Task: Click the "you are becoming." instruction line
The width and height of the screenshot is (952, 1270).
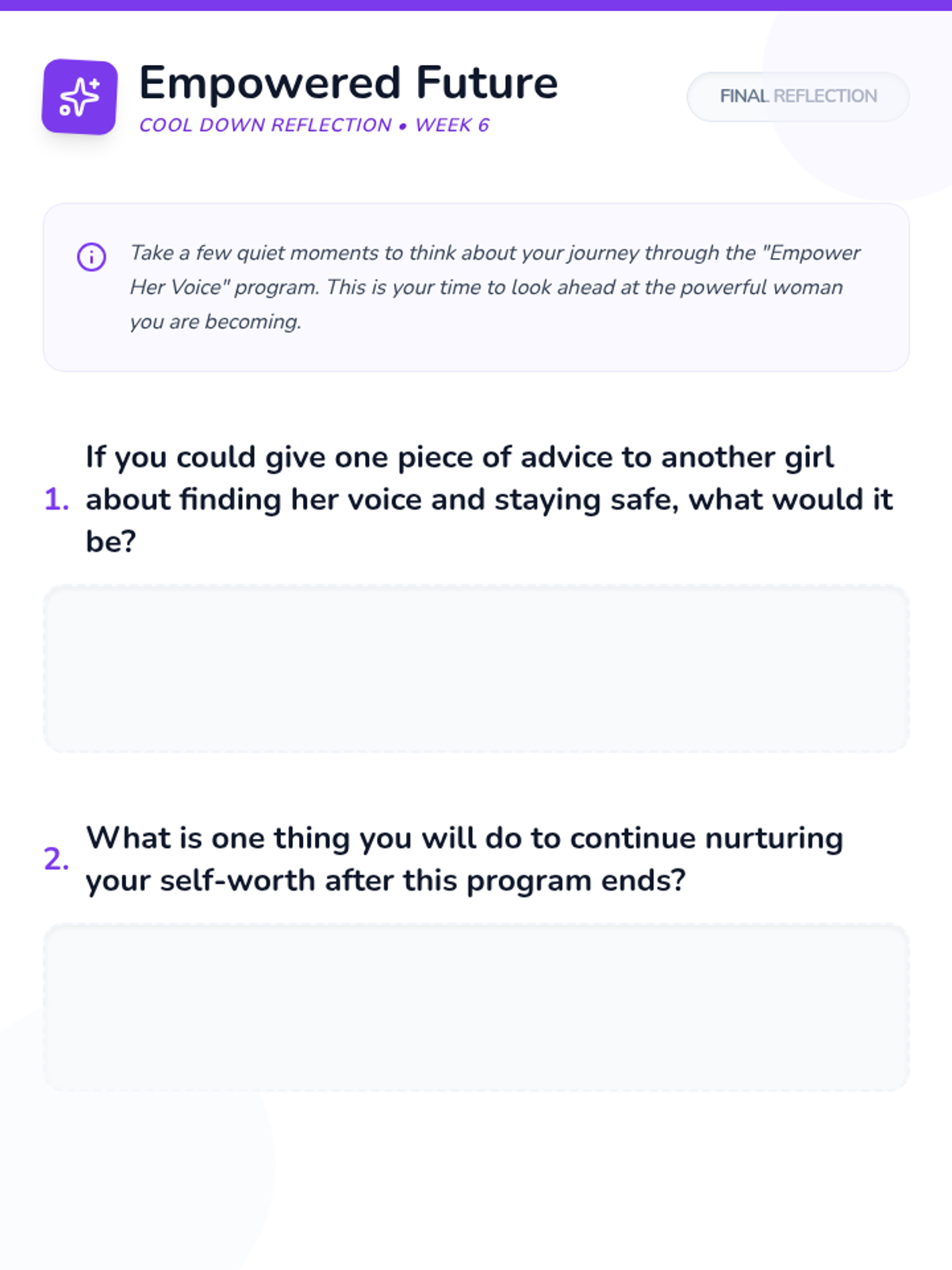Action: tap(215, 322)
